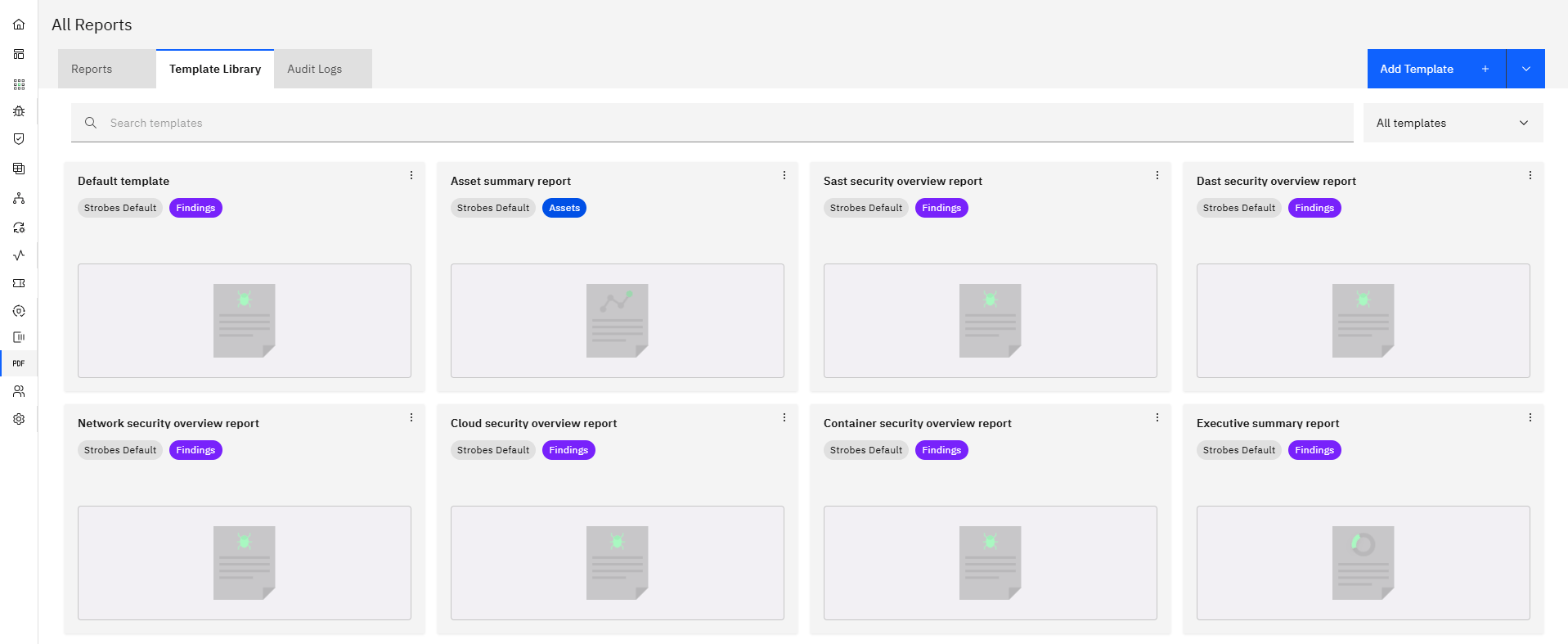Open options menu for Container security overview report
1568x644 pixels.
tap(1157, 417)
